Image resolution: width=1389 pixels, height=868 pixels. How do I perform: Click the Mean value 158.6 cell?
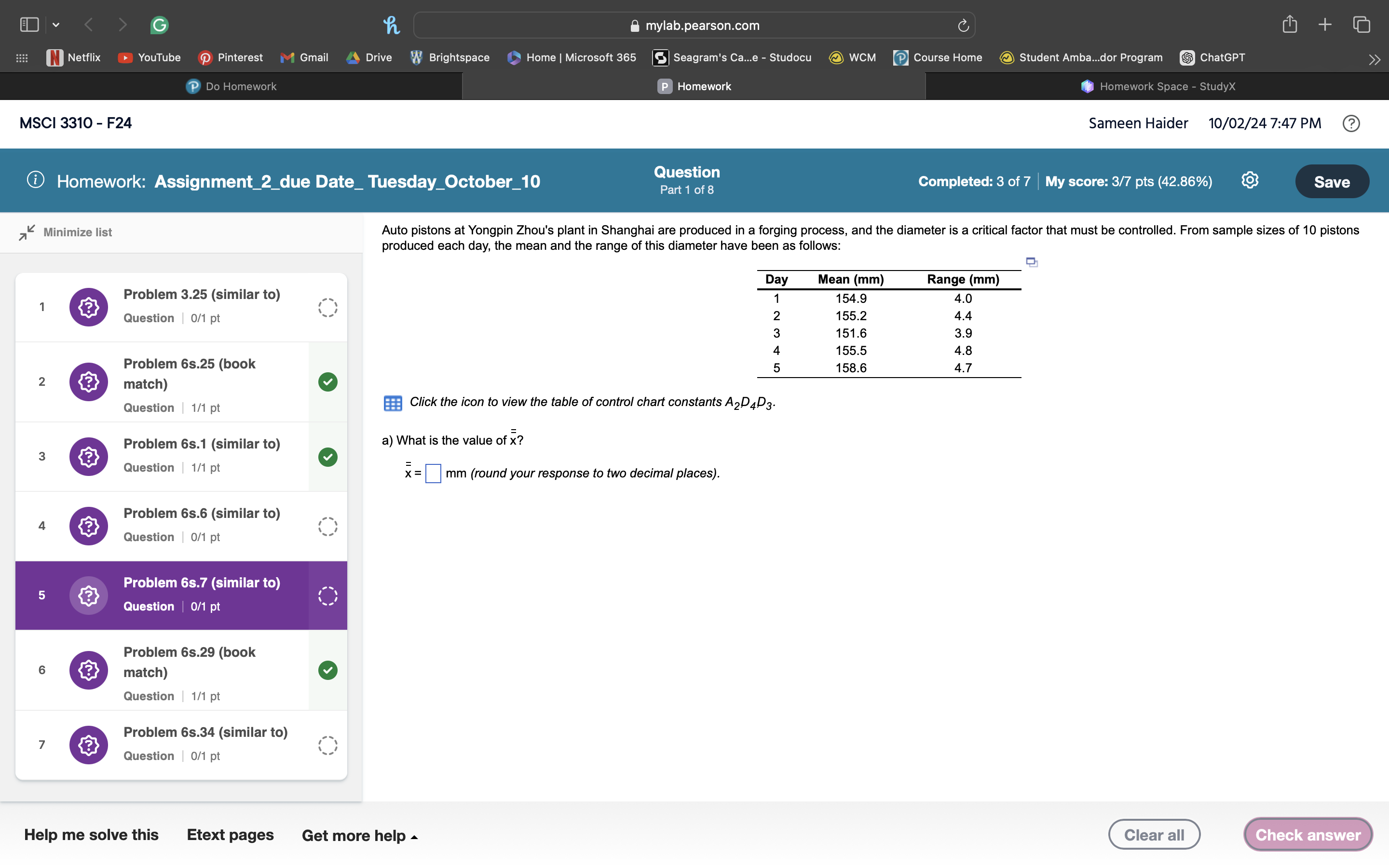(851, 368)
